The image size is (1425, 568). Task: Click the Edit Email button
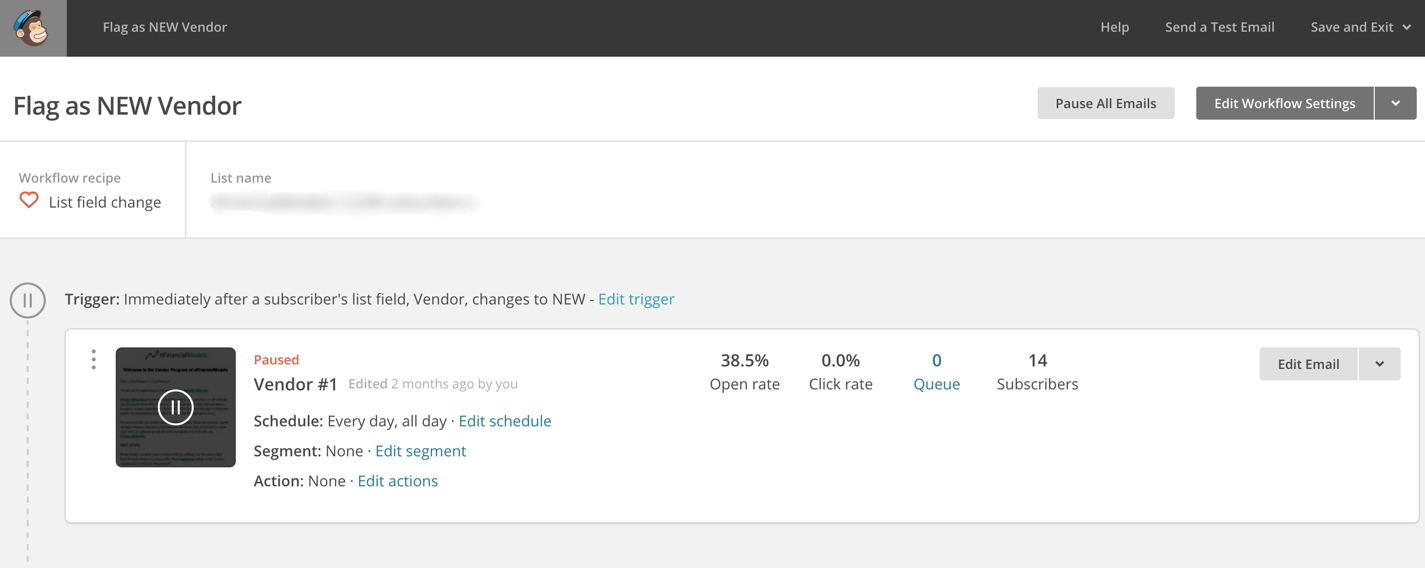click(x=1308, y=364)
